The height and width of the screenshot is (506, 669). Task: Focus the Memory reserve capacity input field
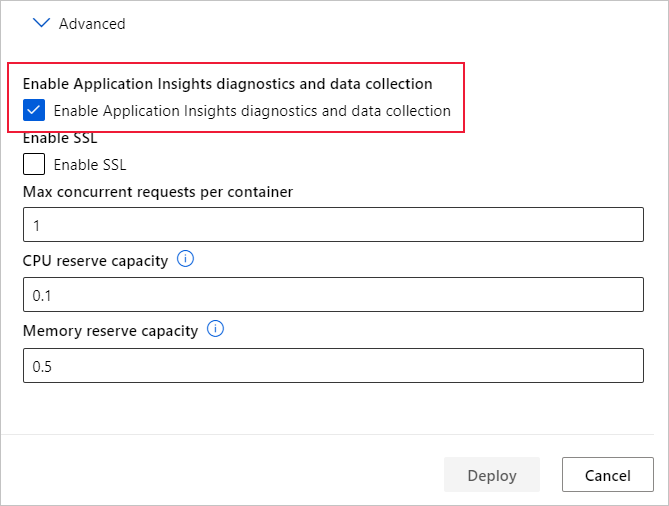click(333, 366)
